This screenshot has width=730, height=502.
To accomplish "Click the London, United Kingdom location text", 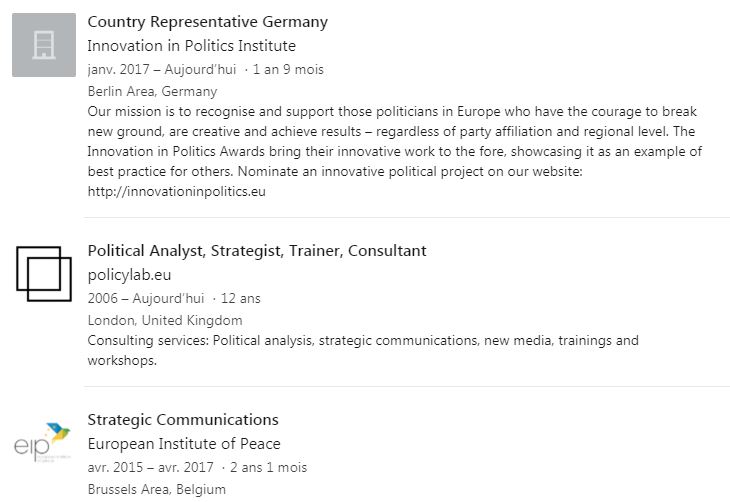I will (165, 320).
